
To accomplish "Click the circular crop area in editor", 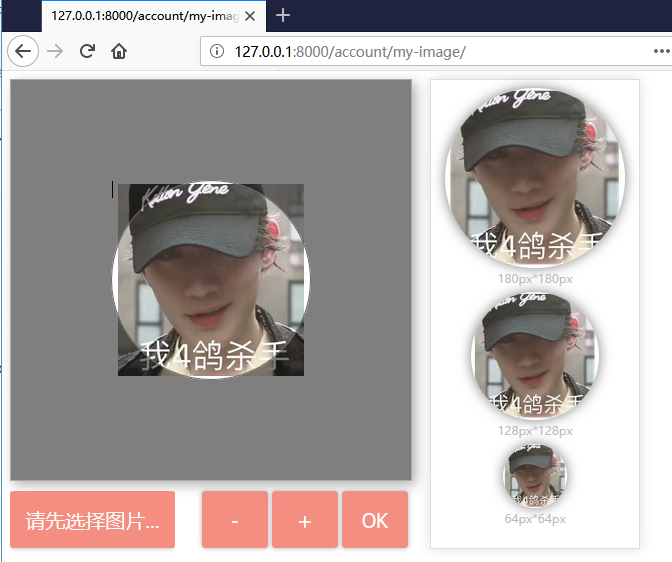I will pos(211,280).
